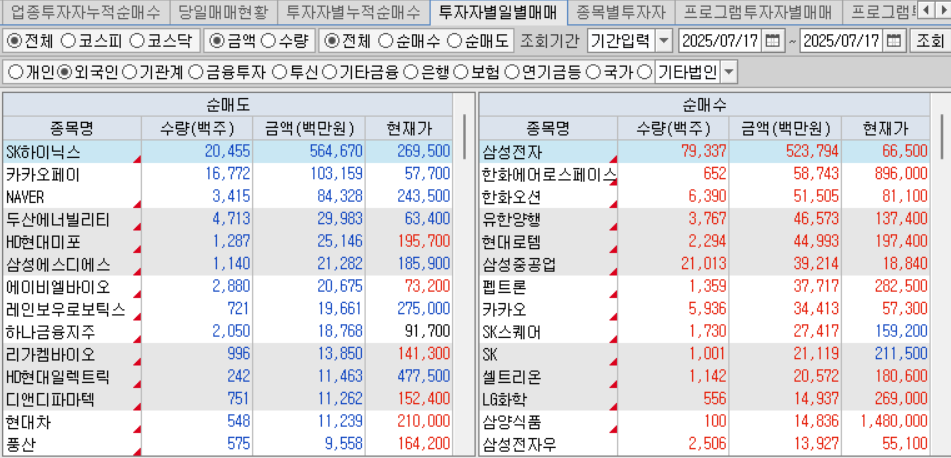Switch to 프로그램투자자별매매 tab
Viewport: 951px width, 458px height.
758,10
